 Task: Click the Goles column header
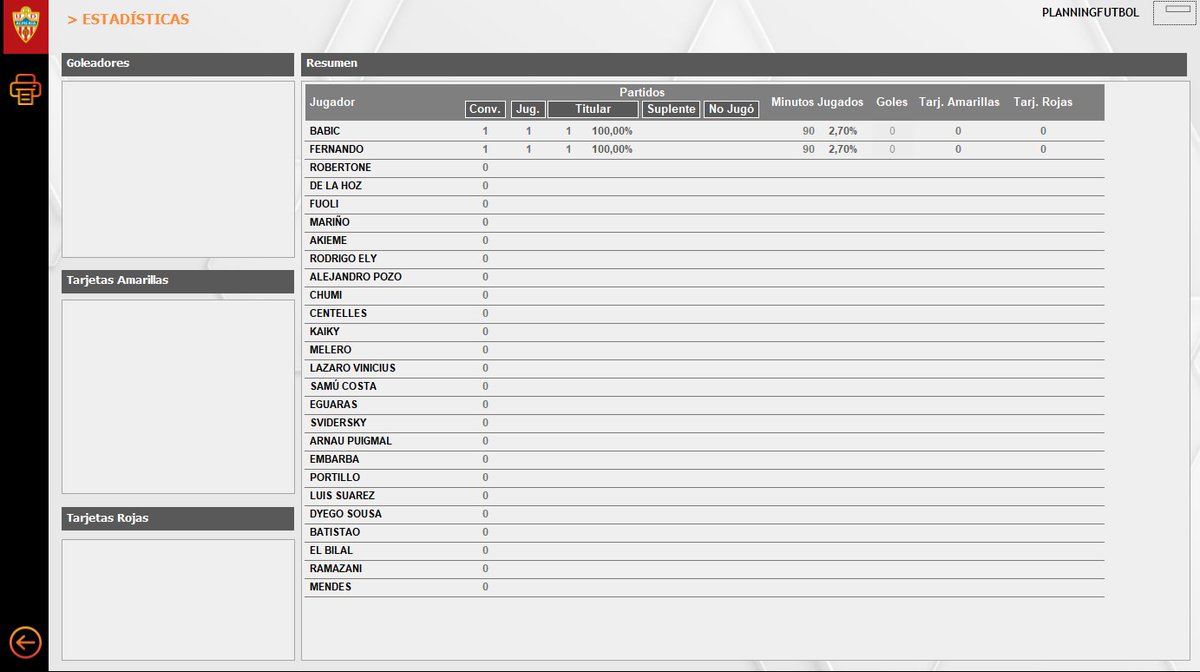click(x=892, y=102)
